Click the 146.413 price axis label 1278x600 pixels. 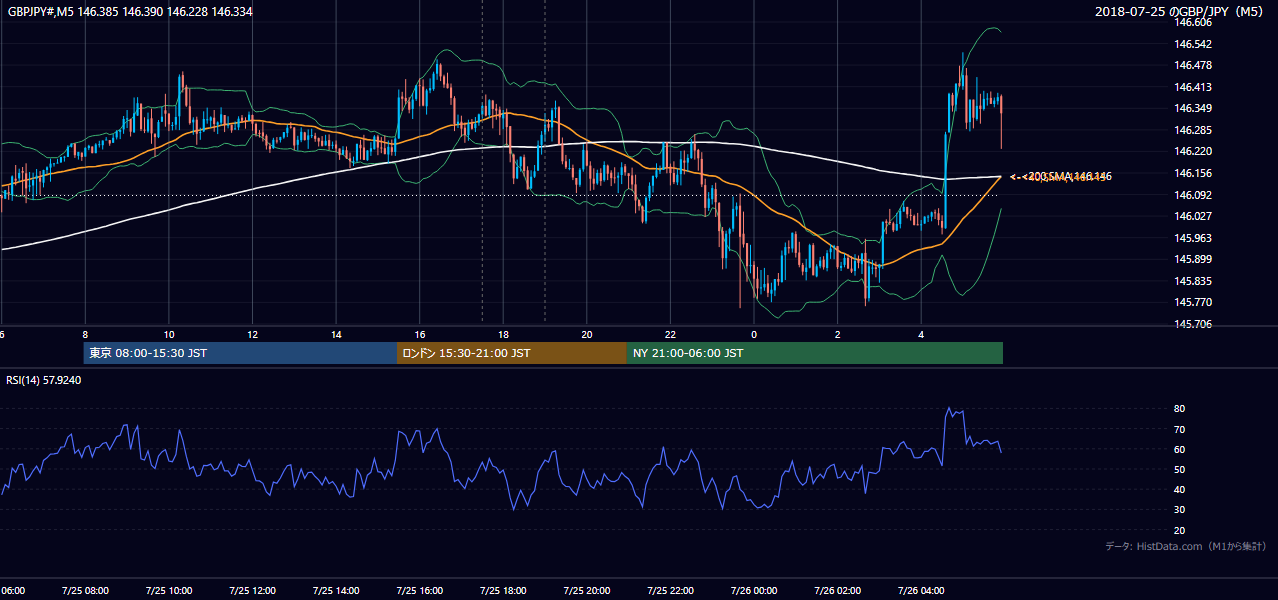coord(1193,87)
